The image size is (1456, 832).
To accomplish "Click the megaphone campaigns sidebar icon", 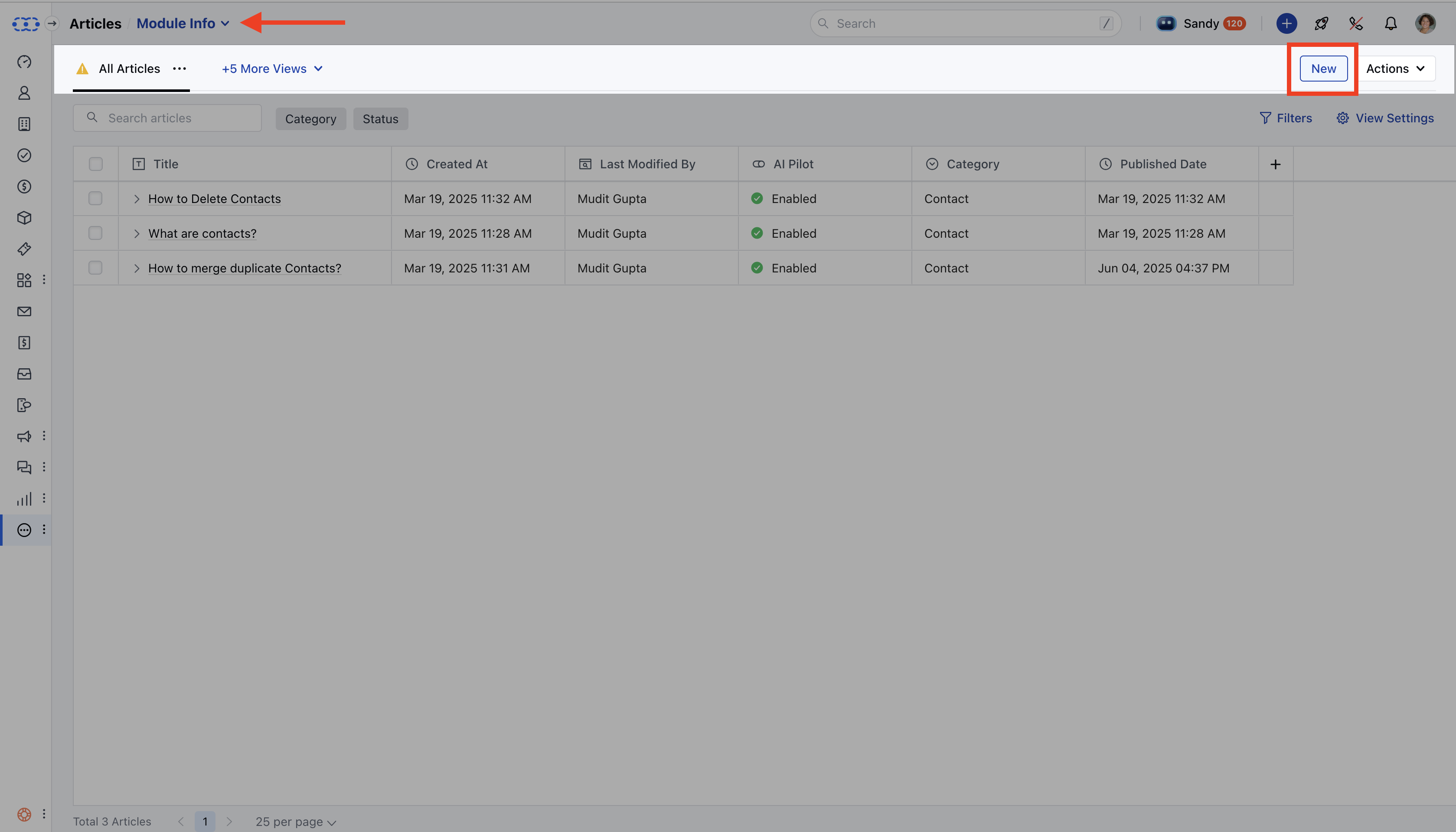I will pos(24,436).
